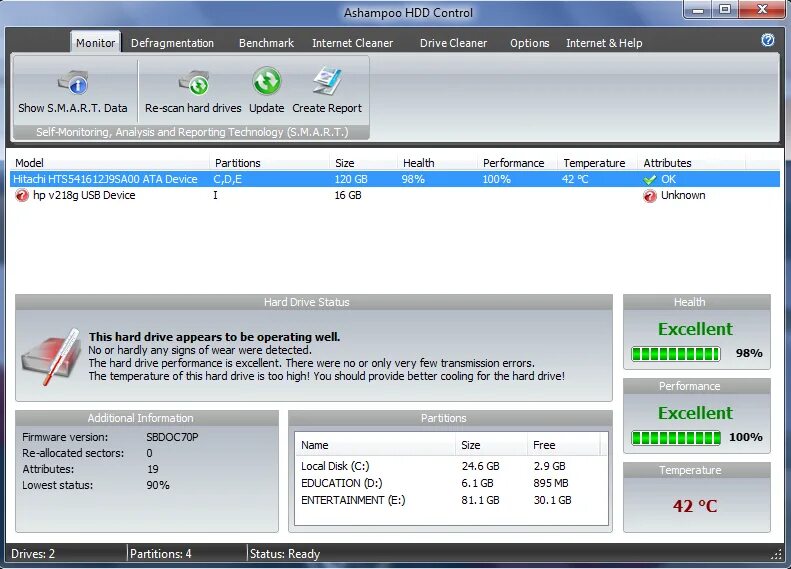Click the Name header in Partitions table

375,445
